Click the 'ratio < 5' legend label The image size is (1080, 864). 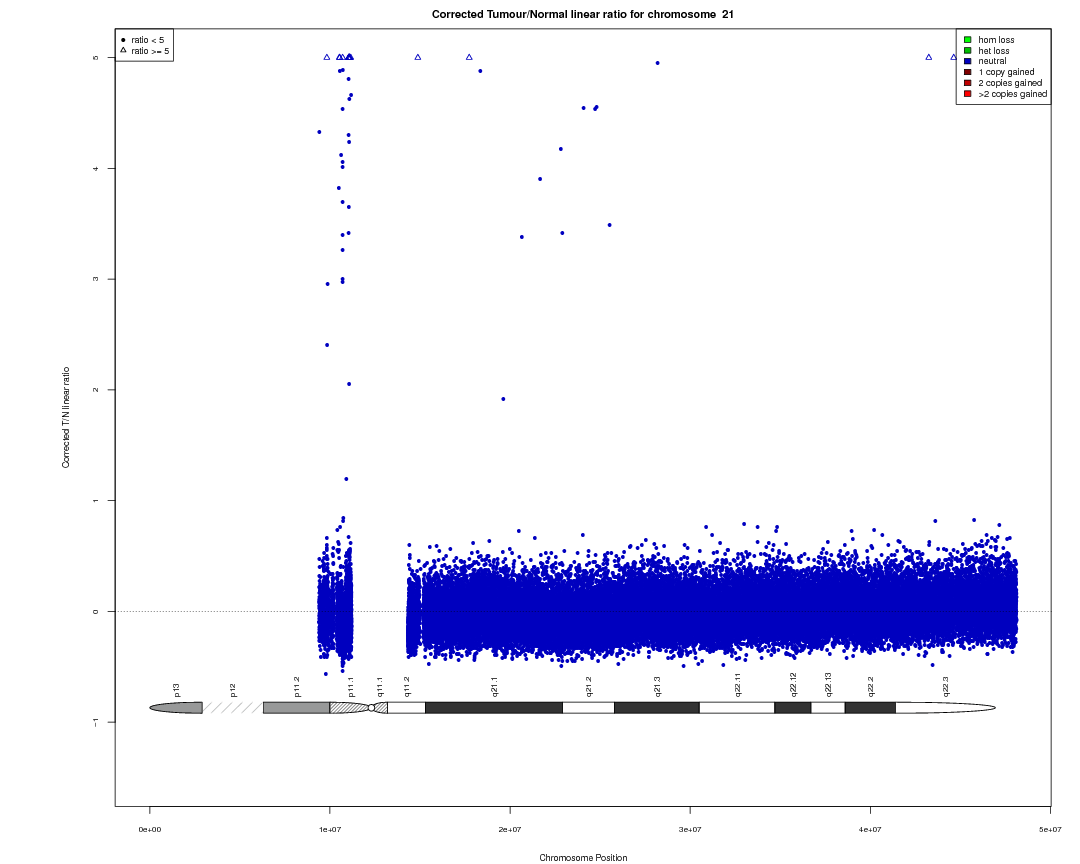pyautogui.click(x=147, y=40)
